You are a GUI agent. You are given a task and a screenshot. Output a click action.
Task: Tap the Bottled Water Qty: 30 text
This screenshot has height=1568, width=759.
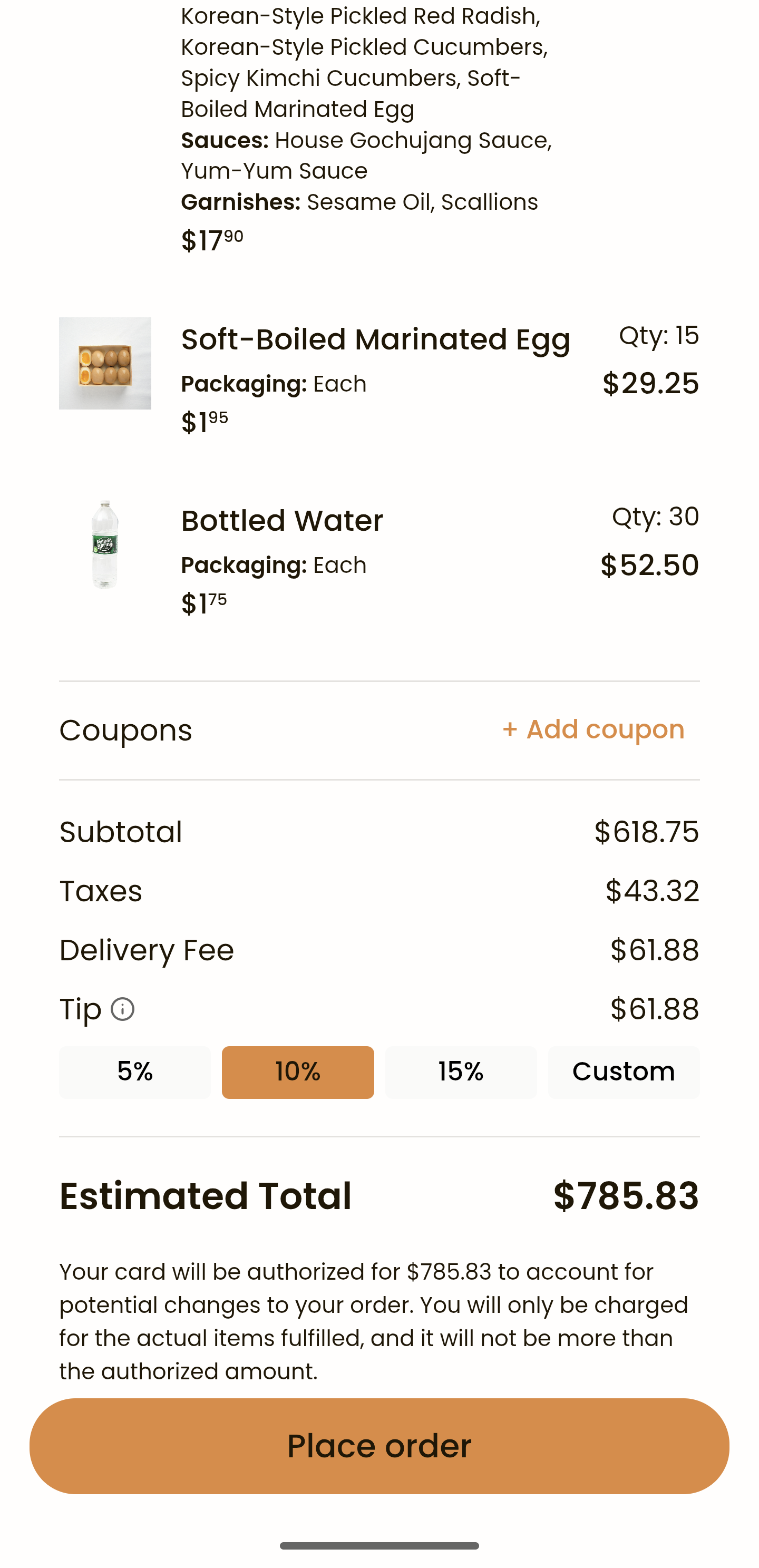point(655,517)
